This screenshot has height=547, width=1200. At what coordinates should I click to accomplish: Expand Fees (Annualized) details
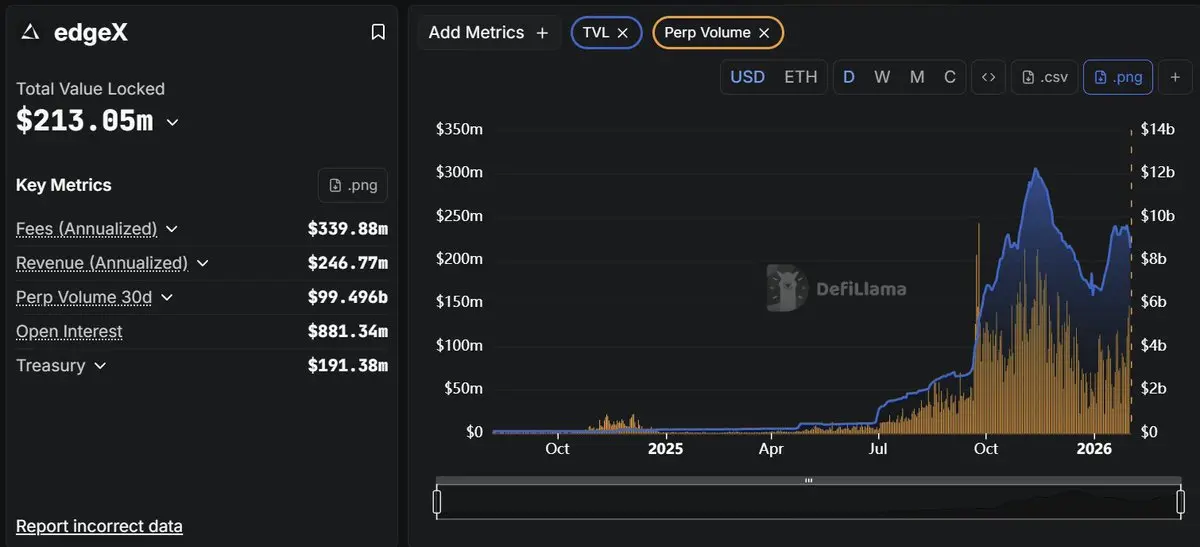(172, 229)
